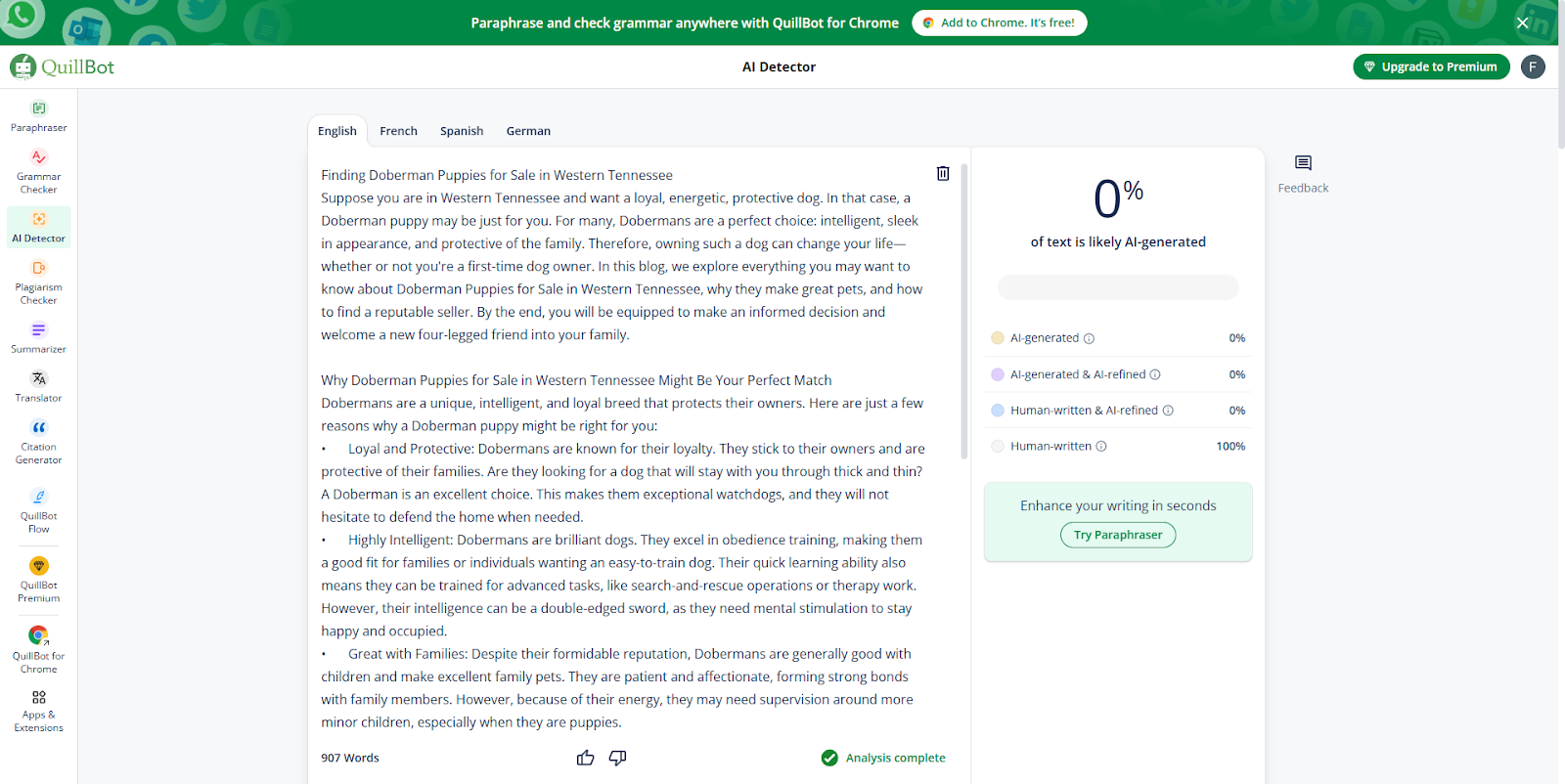Select Human-written & AI-refined color dot
1565x784 pixels.
pos(998,411)
